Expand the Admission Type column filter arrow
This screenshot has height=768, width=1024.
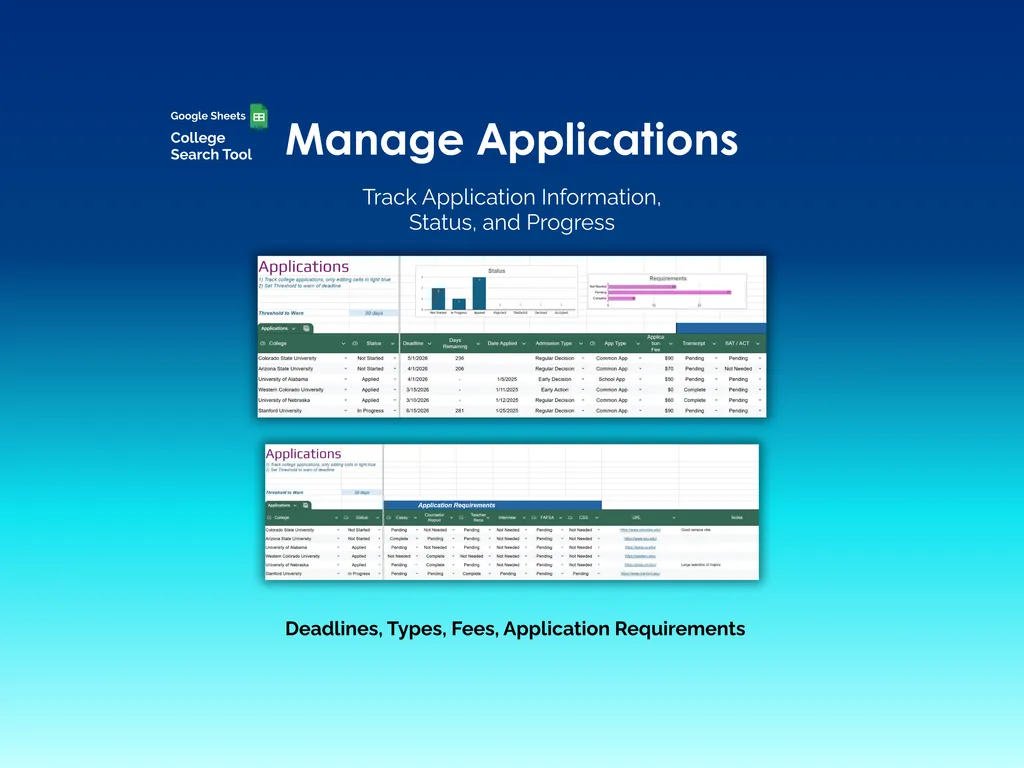pos(582,343)
